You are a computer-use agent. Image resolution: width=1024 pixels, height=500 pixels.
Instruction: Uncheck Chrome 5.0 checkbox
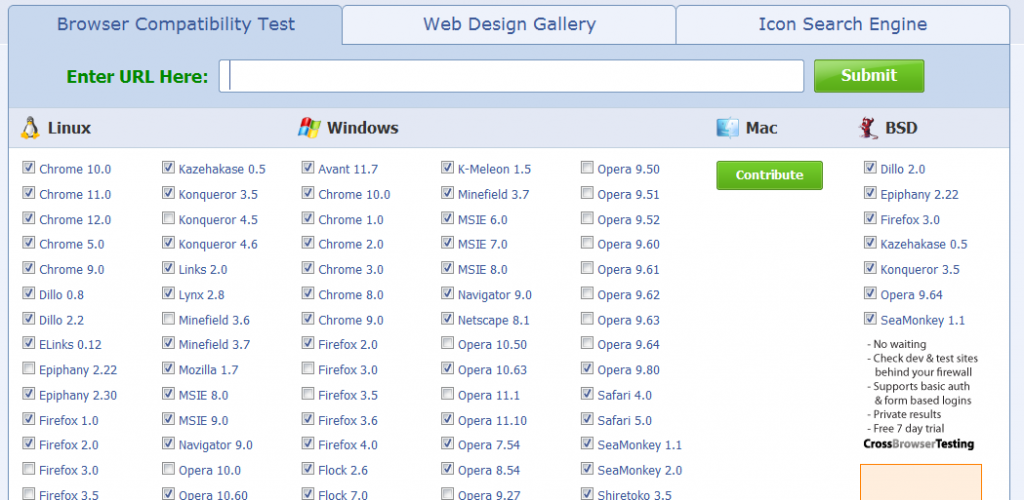[29, 243]
